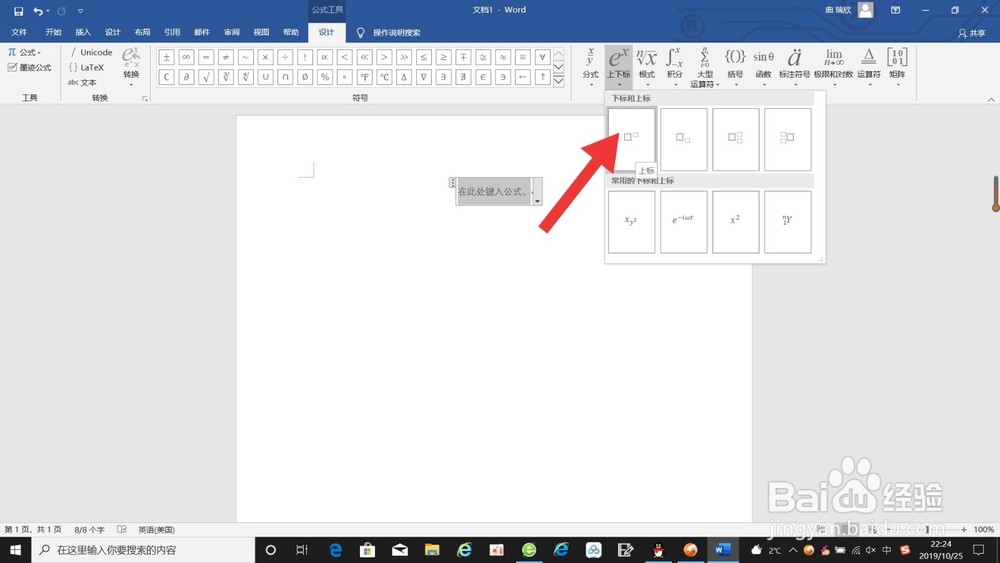
Task: Insert the up arrow symbol
Action: click(x=542, y=77)
